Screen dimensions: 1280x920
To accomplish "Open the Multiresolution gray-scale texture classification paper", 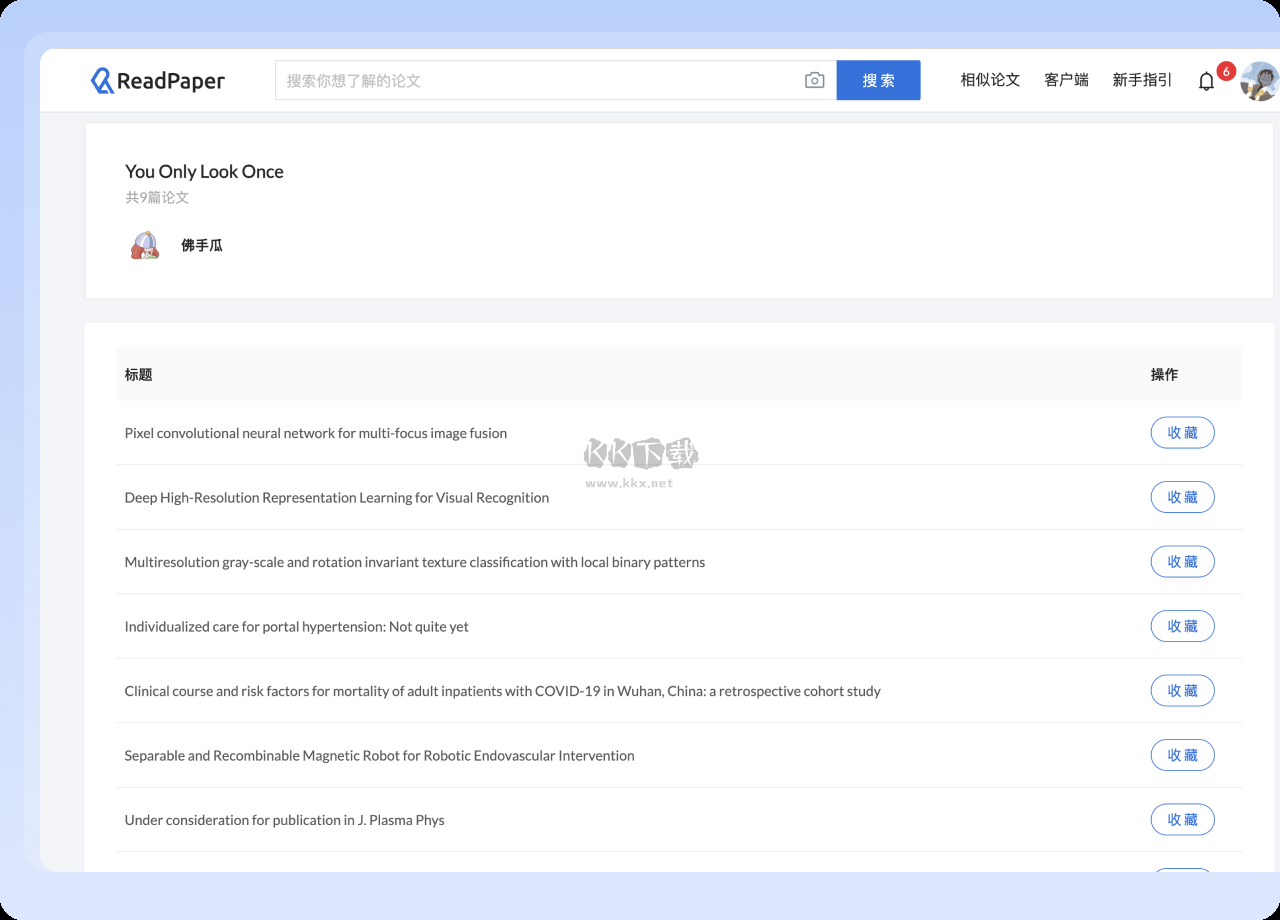I will (415, 562).
